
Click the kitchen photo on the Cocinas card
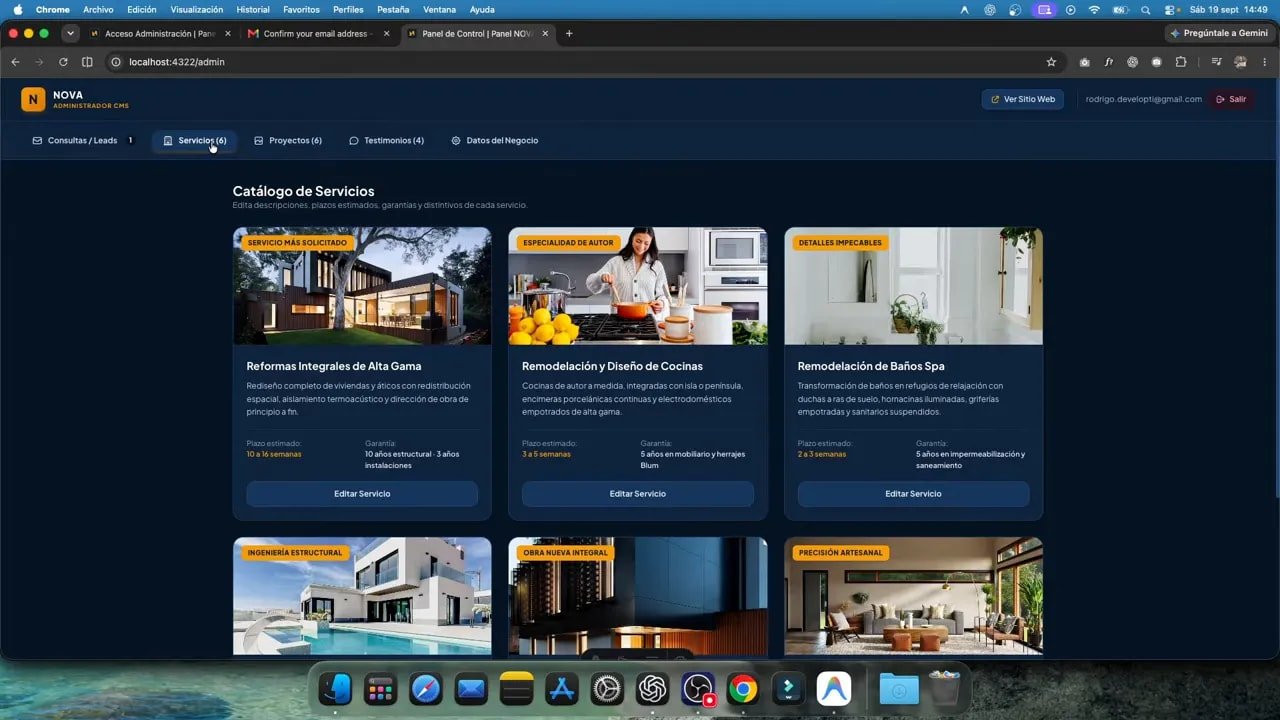click(x=638, y=286)
